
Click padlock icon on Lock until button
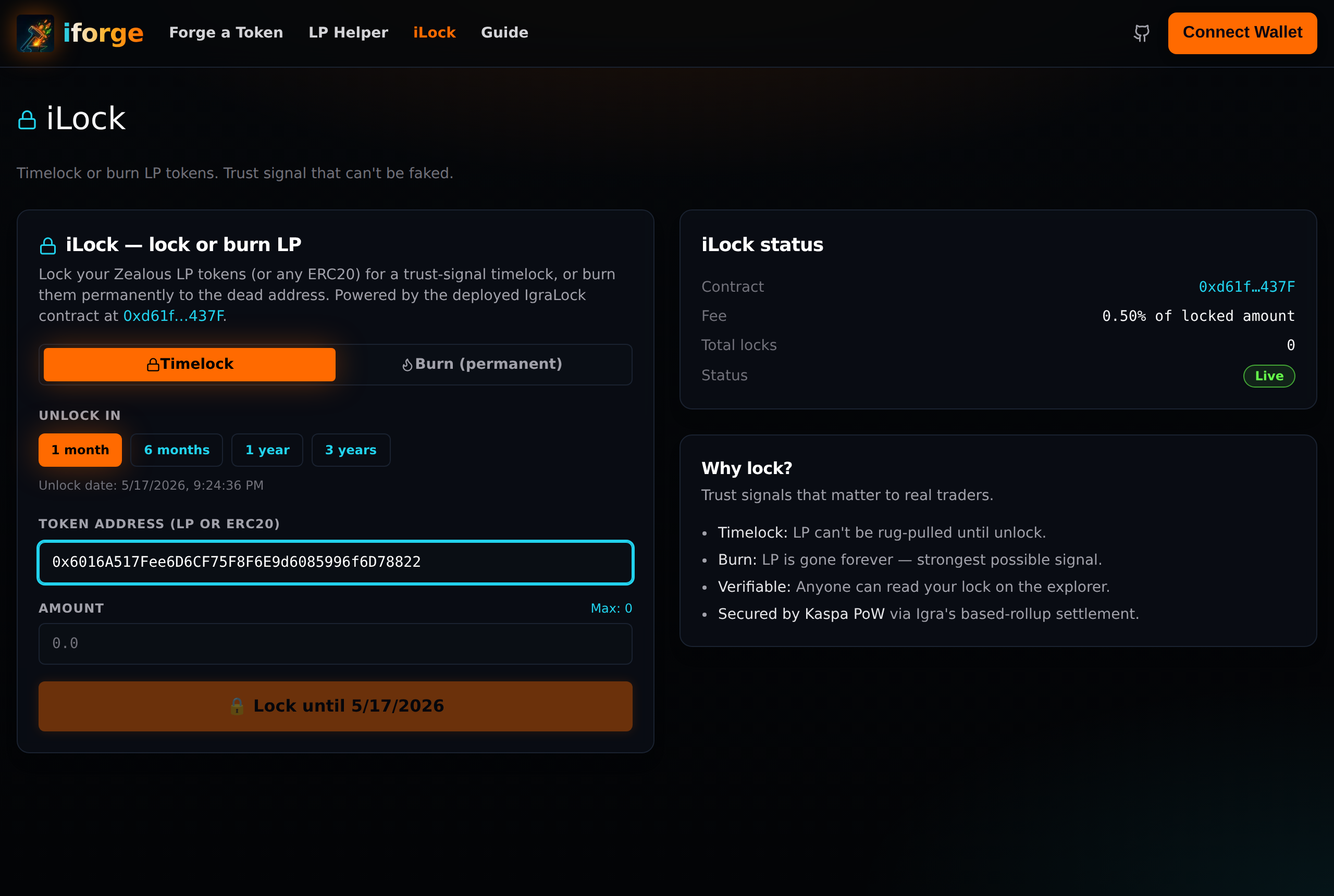[237, 706]
